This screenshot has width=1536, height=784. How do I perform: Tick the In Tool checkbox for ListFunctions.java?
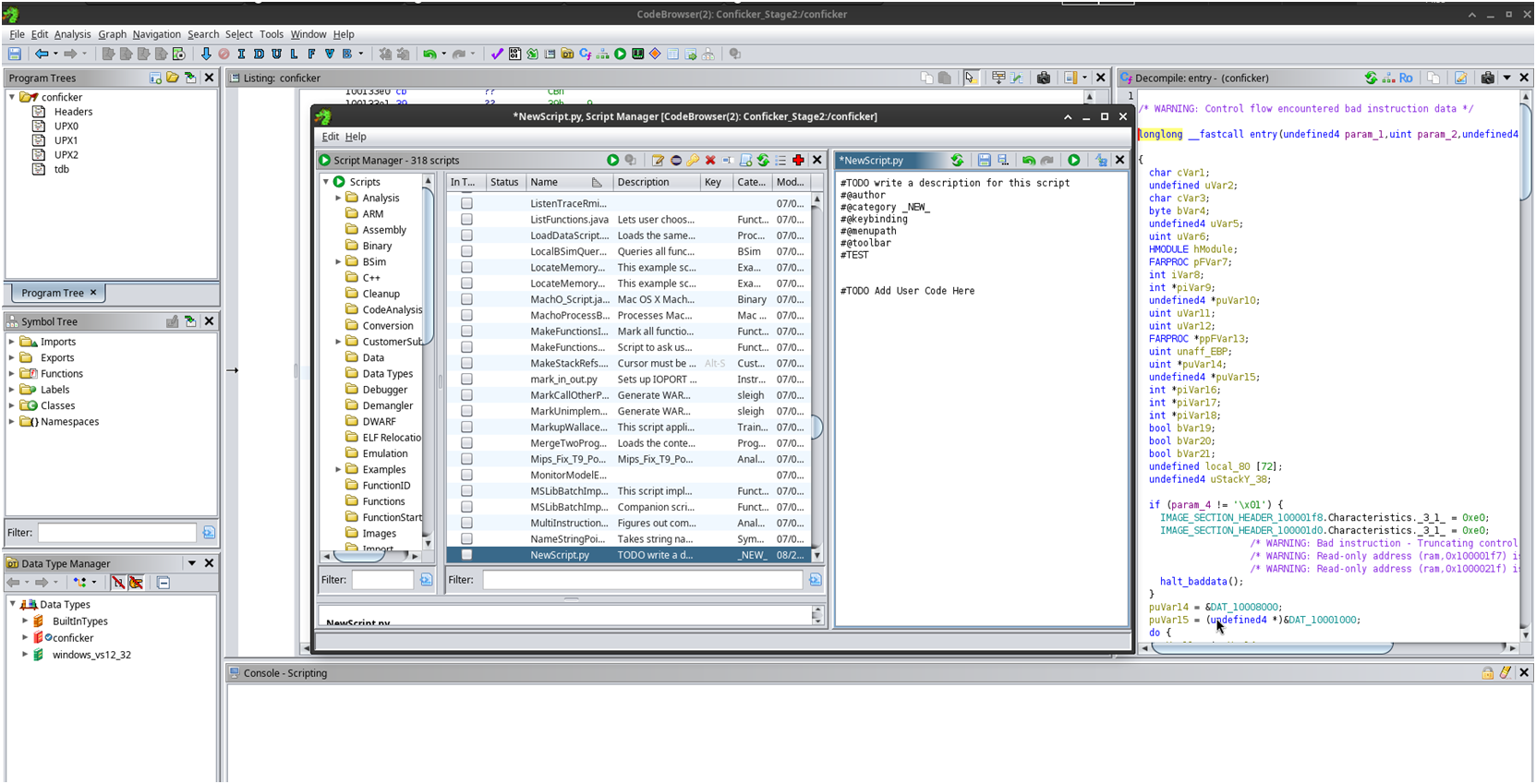pos(466,220)
